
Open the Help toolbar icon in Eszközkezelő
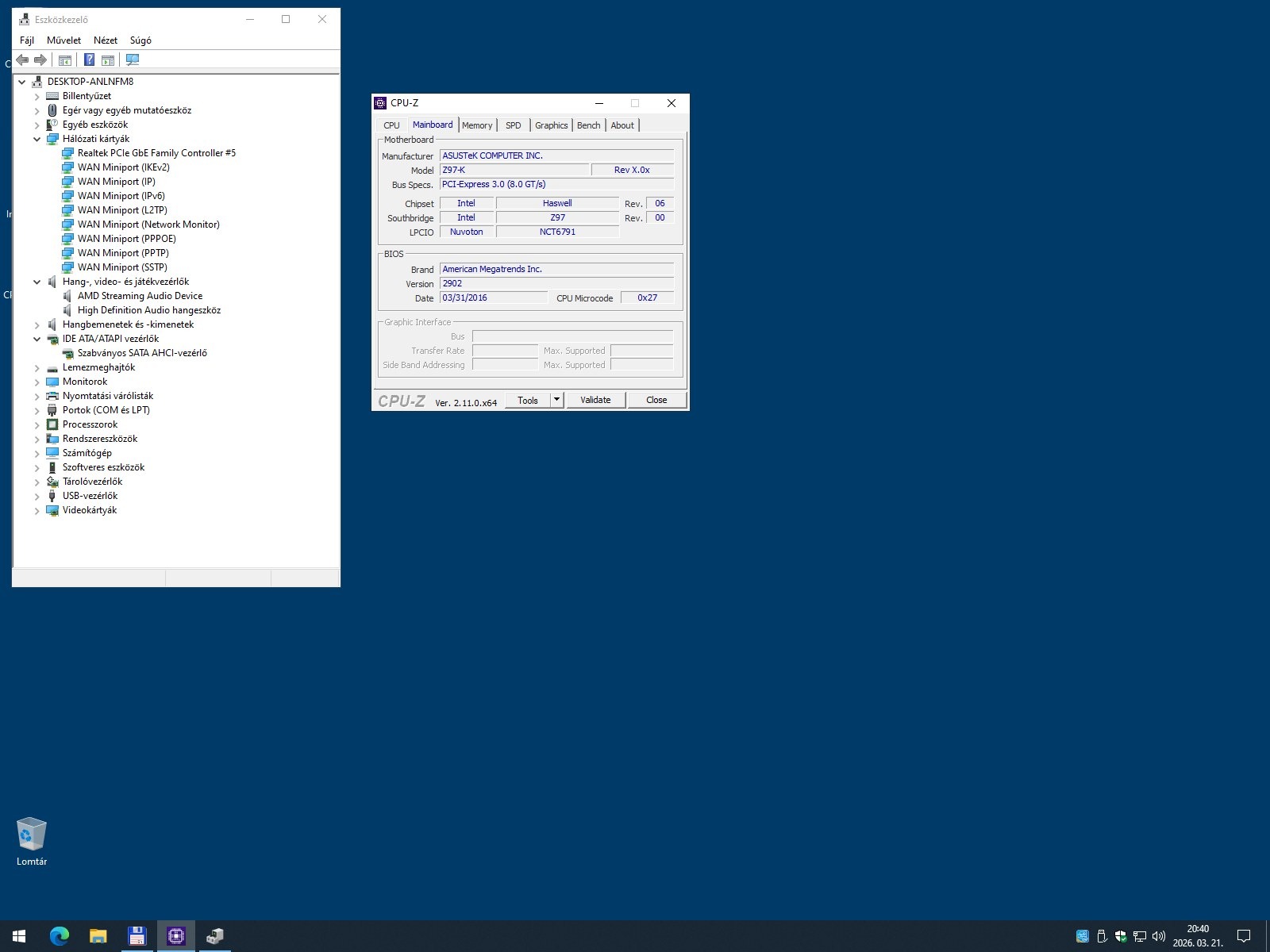[x=89, y=60]
